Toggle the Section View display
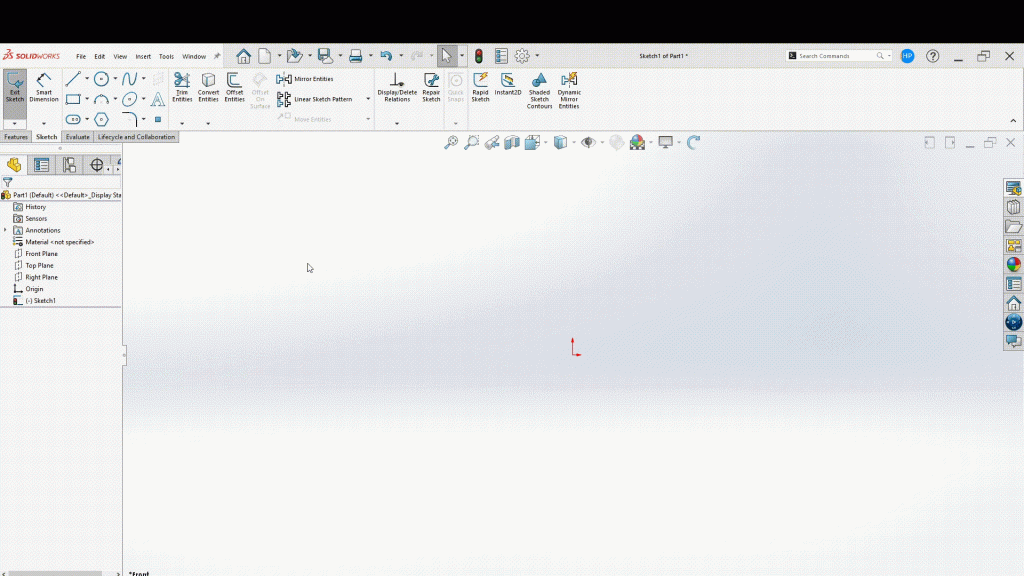This screenshot has height=576, width=1024. point(511,142)
